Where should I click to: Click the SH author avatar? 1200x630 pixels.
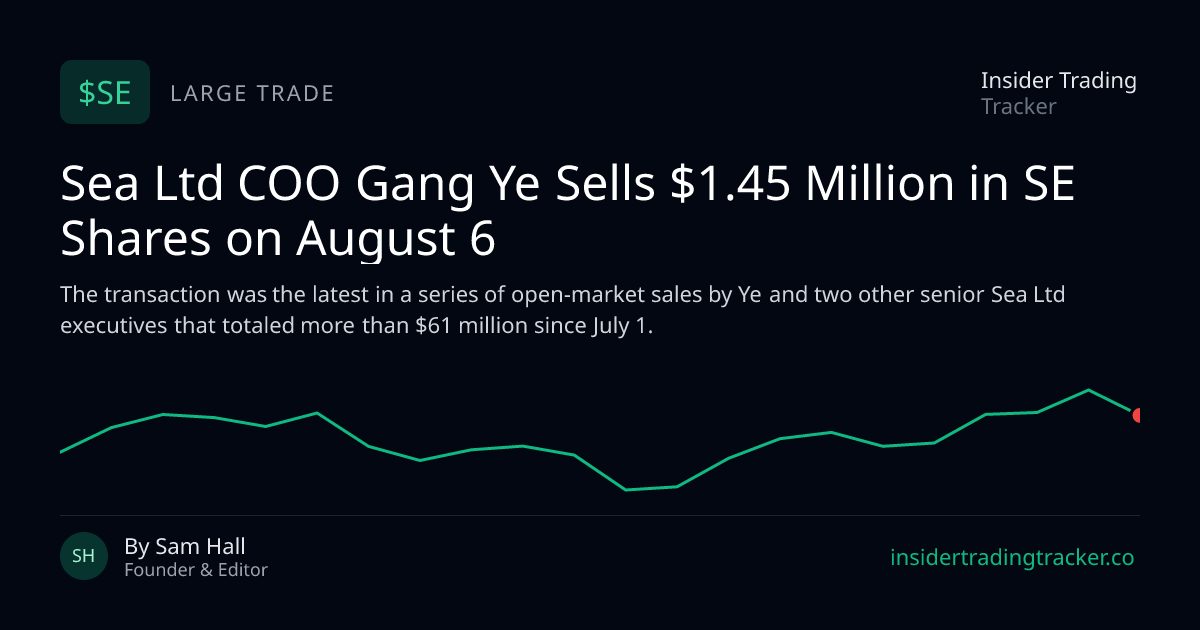(84, 556)
